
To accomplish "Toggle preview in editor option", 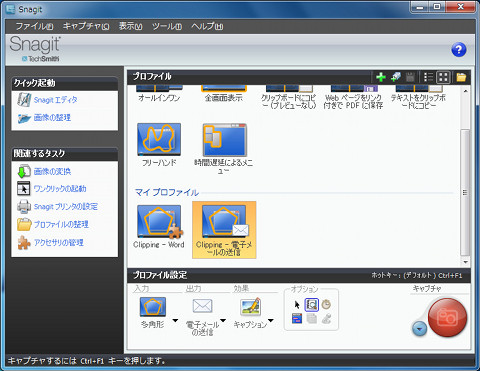I will tap(312, 305).
